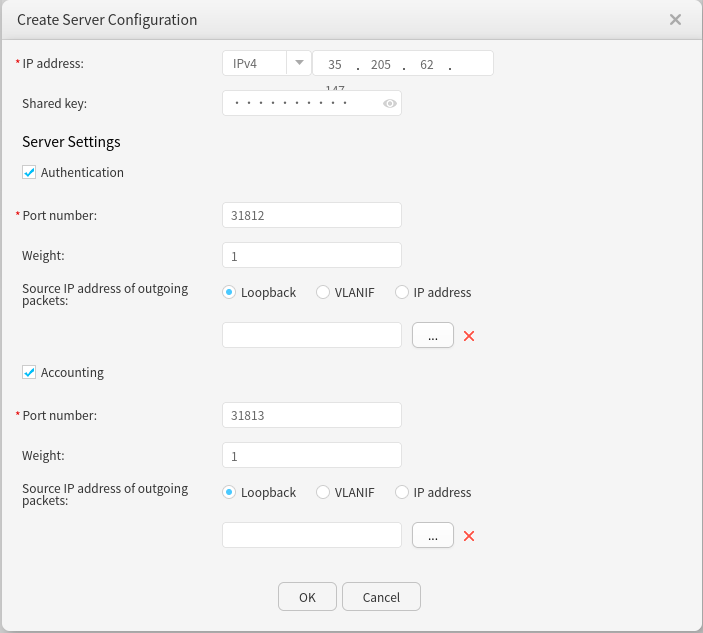Focus the Shared key password field

[x=300, y=103]
